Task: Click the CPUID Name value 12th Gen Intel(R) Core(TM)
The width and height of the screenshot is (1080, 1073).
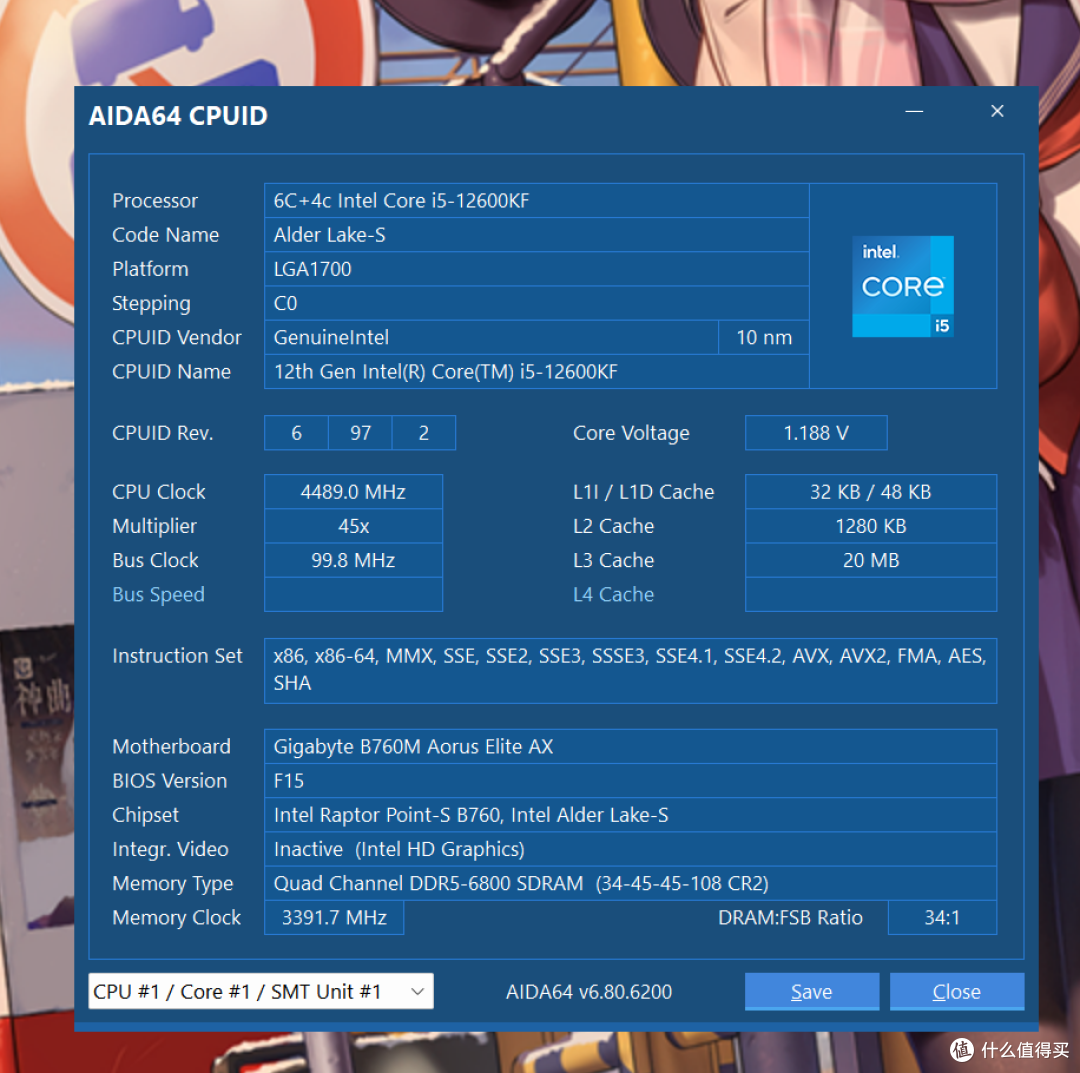Action: [x=537, y=372]
